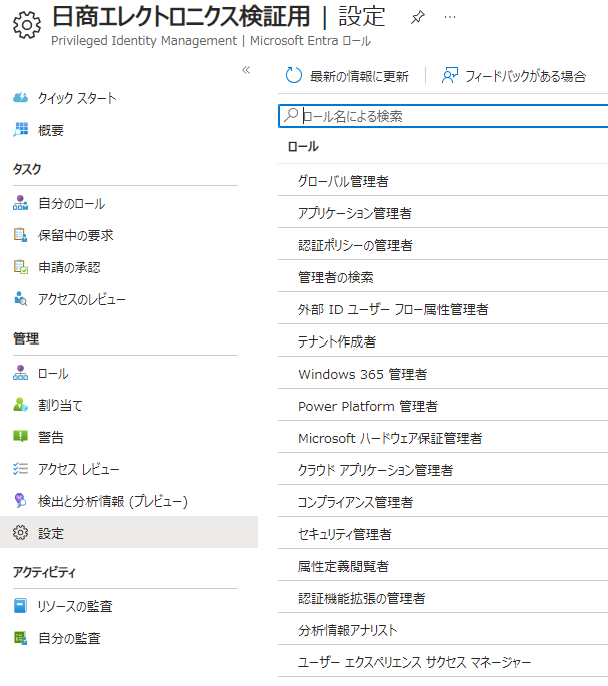This screenshot has height=686, width=608.
Task: Open the グローバル管理者 role settings
Action: [343, 181]
